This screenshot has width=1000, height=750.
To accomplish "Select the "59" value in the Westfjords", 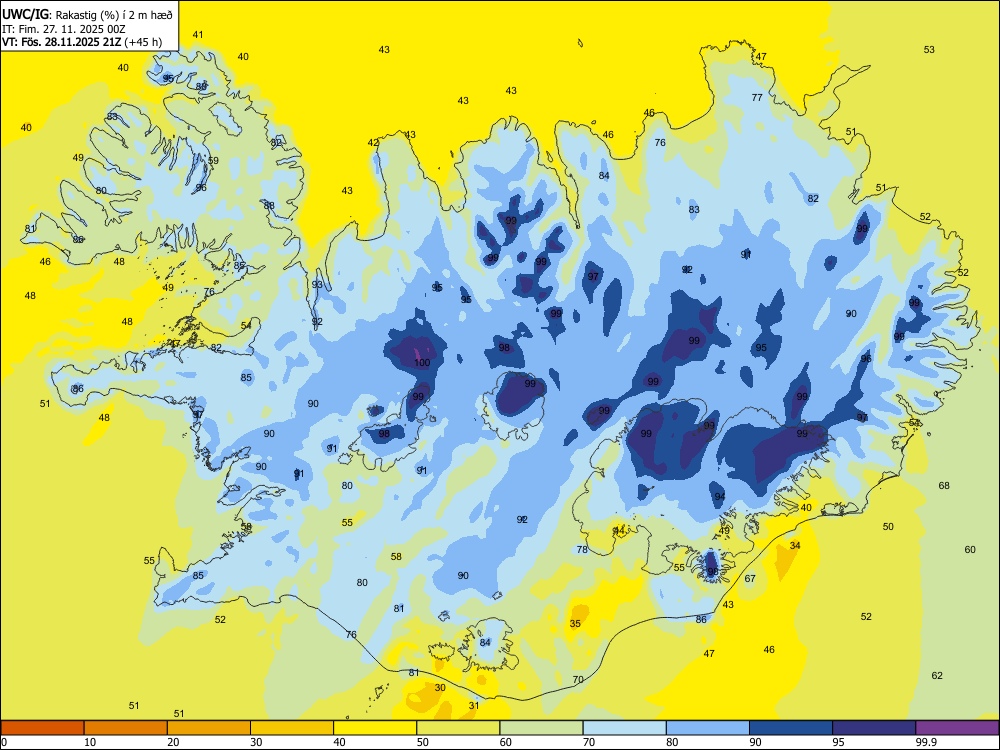I will click(213, 160).
